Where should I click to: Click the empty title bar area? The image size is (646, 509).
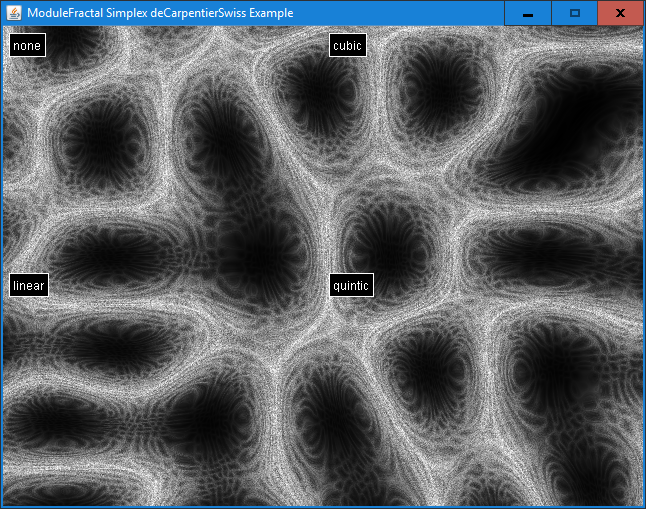pyautogui.click(x=400, y=13)
